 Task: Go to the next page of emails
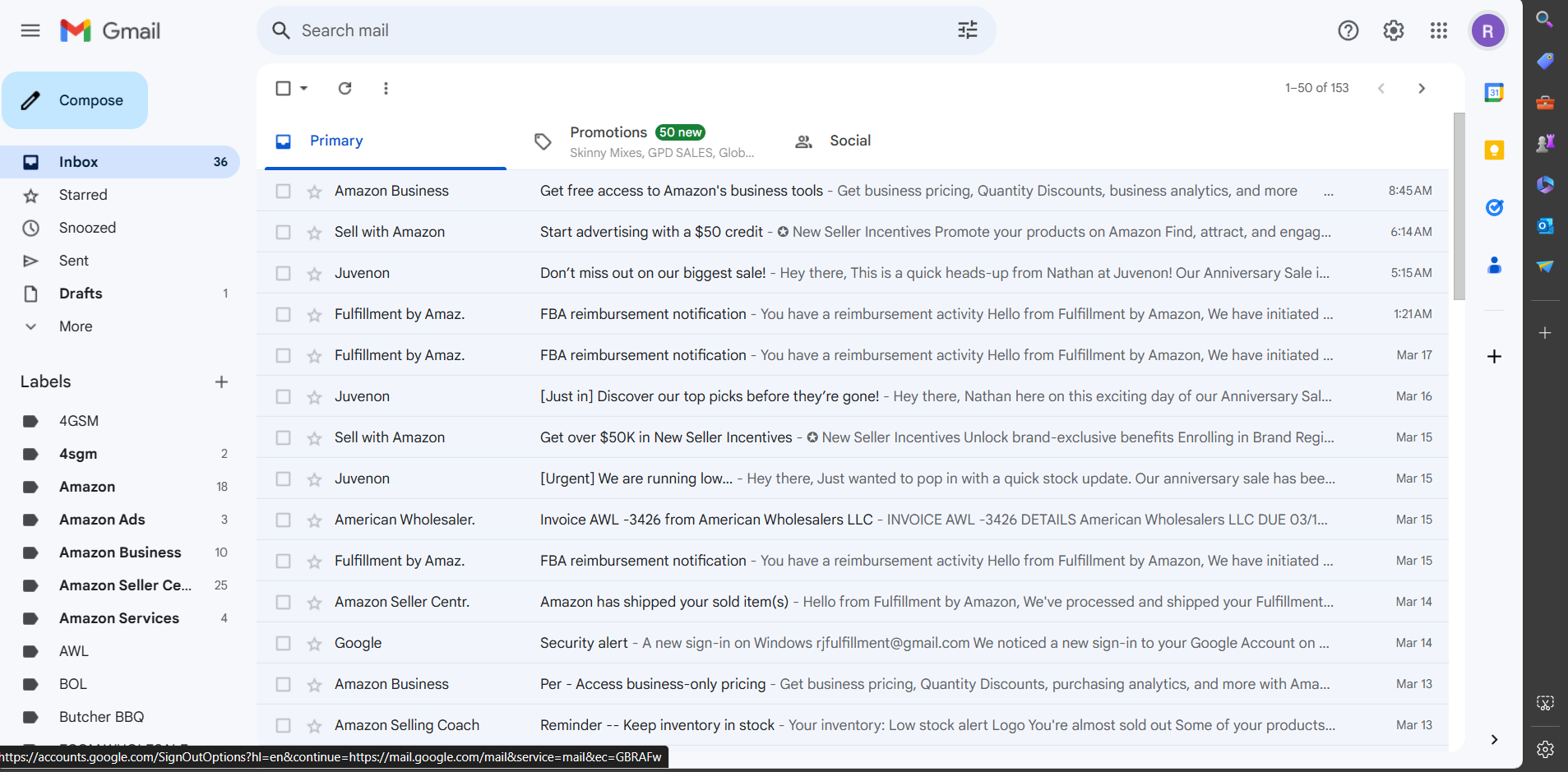point(1422,88)
